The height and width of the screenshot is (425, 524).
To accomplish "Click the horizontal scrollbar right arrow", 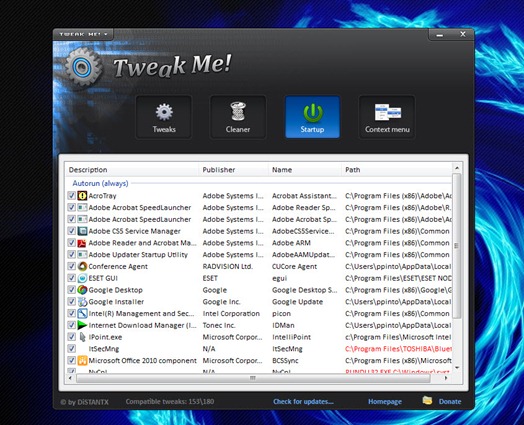I will tap(446, 378).
